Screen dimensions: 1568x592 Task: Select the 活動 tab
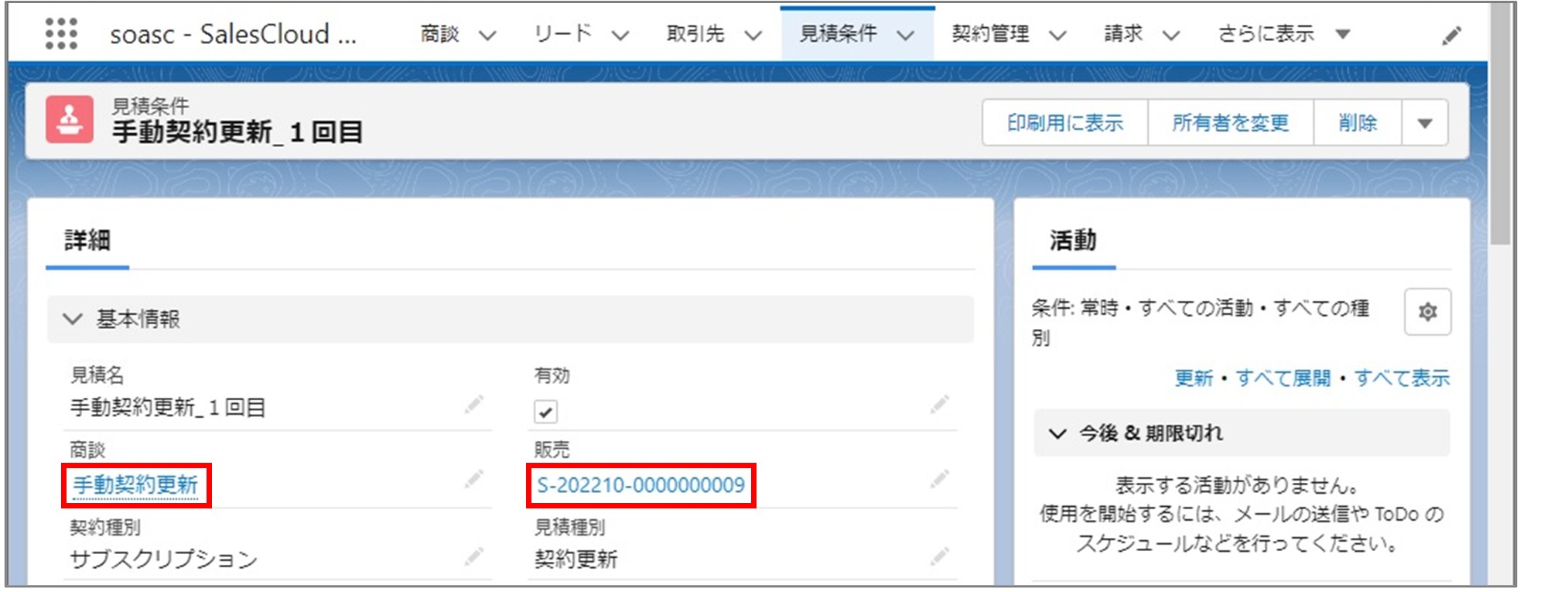[x=1074, y=241]
